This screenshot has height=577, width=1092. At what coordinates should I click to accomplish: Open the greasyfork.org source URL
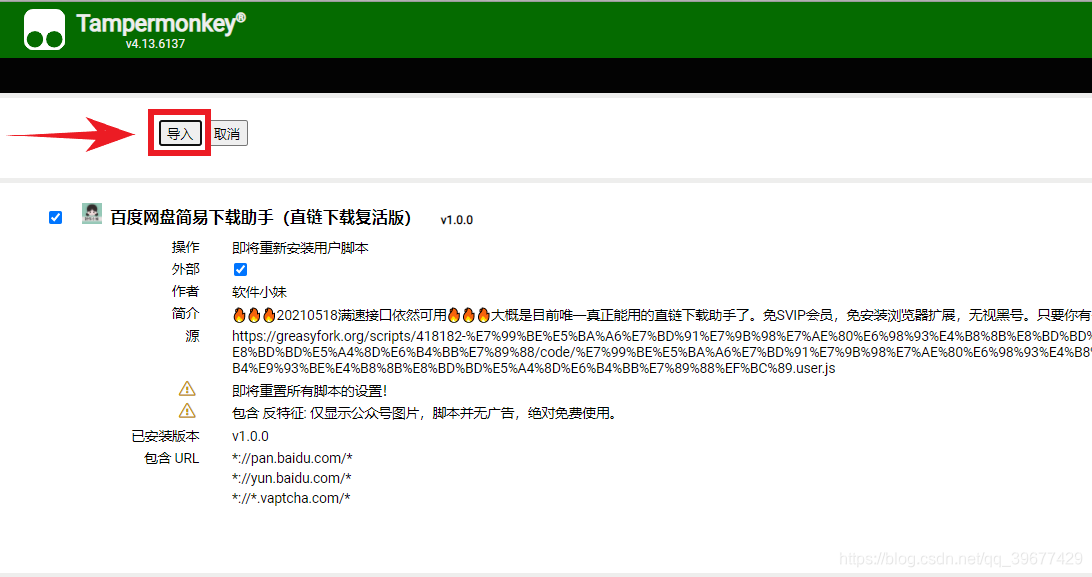coord(662,352)
